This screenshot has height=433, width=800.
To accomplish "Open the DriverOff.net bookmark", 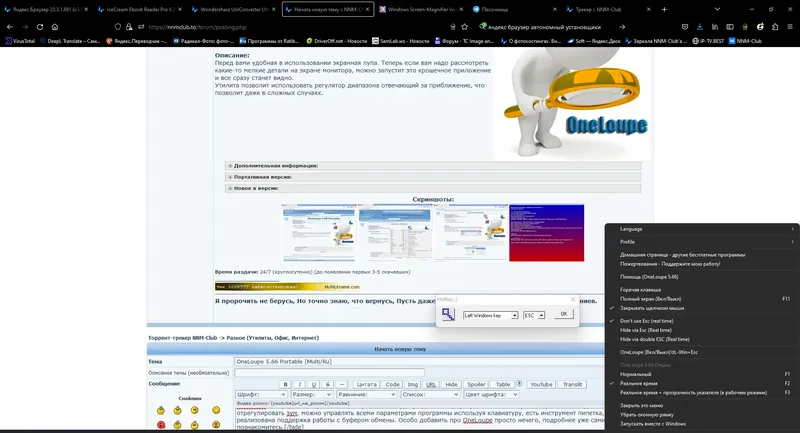I will [x=336, y=41].
